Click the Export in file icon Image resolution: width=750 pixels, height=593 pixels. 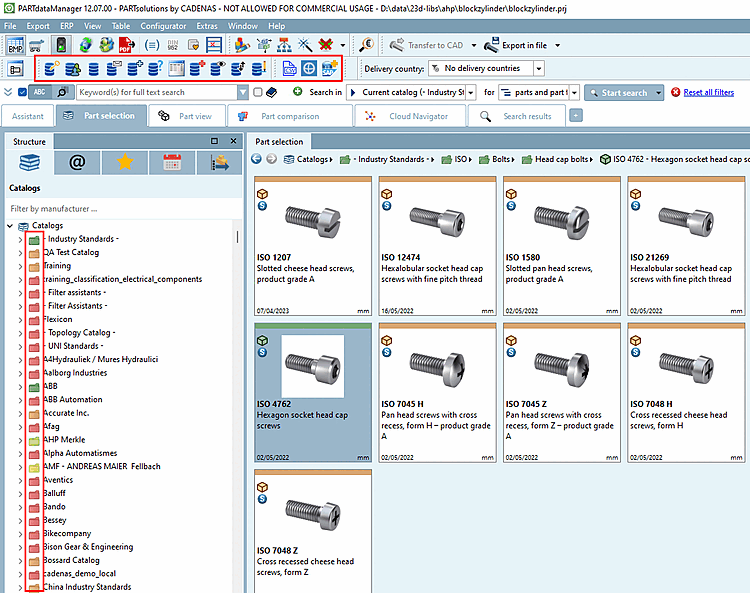click(x=492, y=45)
